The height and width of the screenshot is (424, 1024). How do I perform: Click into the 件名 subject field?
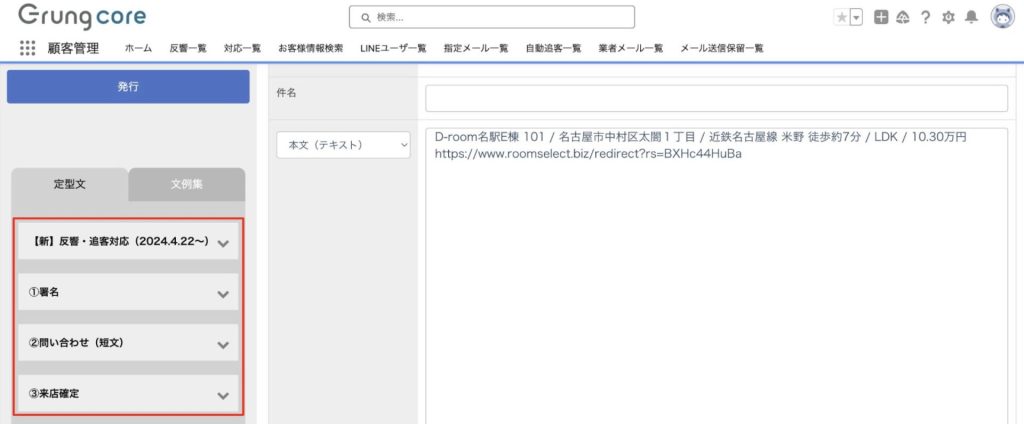point(716,98)
